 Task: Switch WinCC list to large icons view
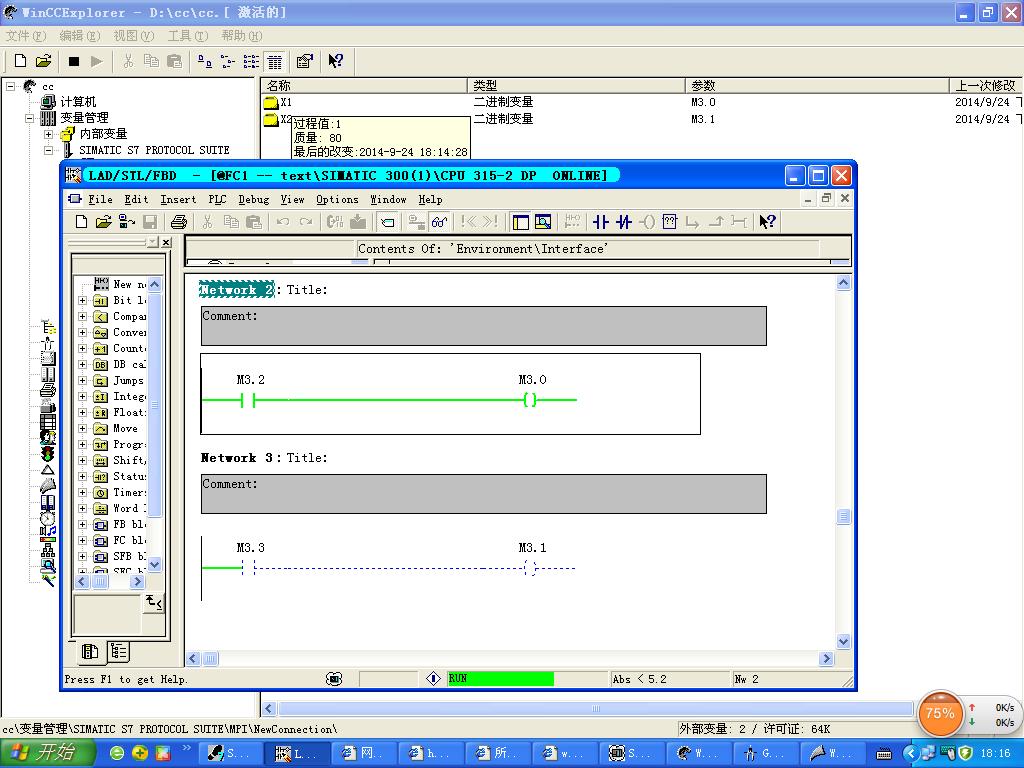point(204,61)
